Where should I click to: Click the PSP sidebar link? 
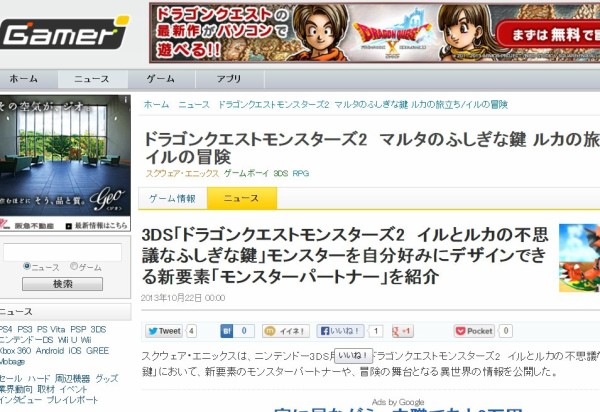[x=78, y=329]
